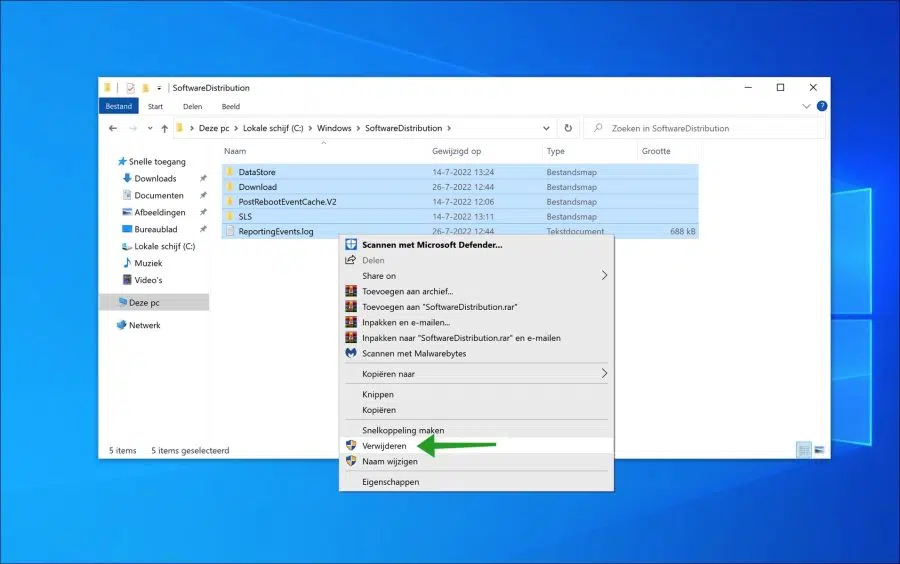
Task: Open Netwerk in navigation pane
Action: coord(145,325)
